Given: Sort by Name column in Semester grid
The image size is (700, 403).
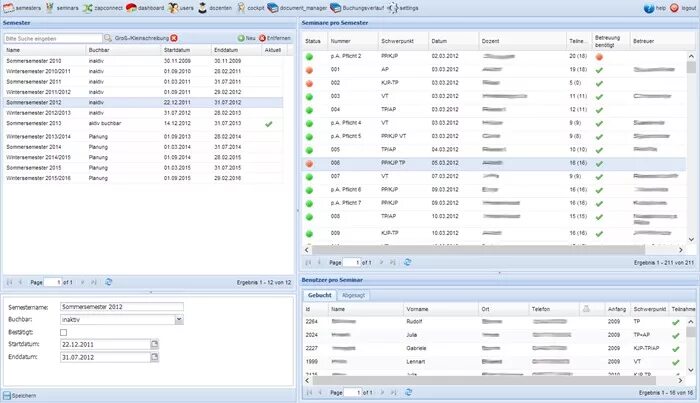Looking at the screenshot, I should tap(44, 50).
